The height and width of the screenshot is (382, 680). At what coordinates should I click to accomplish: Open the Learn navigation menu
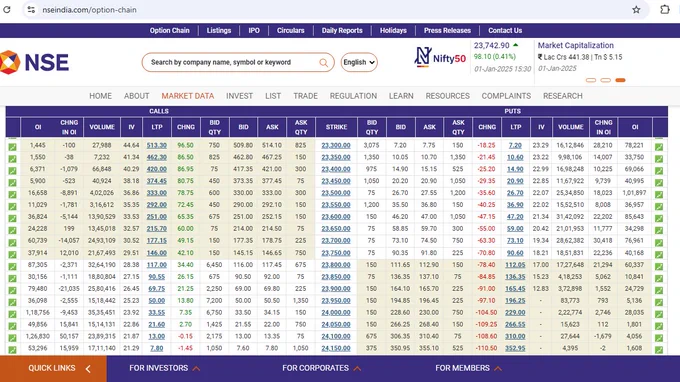[x=401, y=96]
